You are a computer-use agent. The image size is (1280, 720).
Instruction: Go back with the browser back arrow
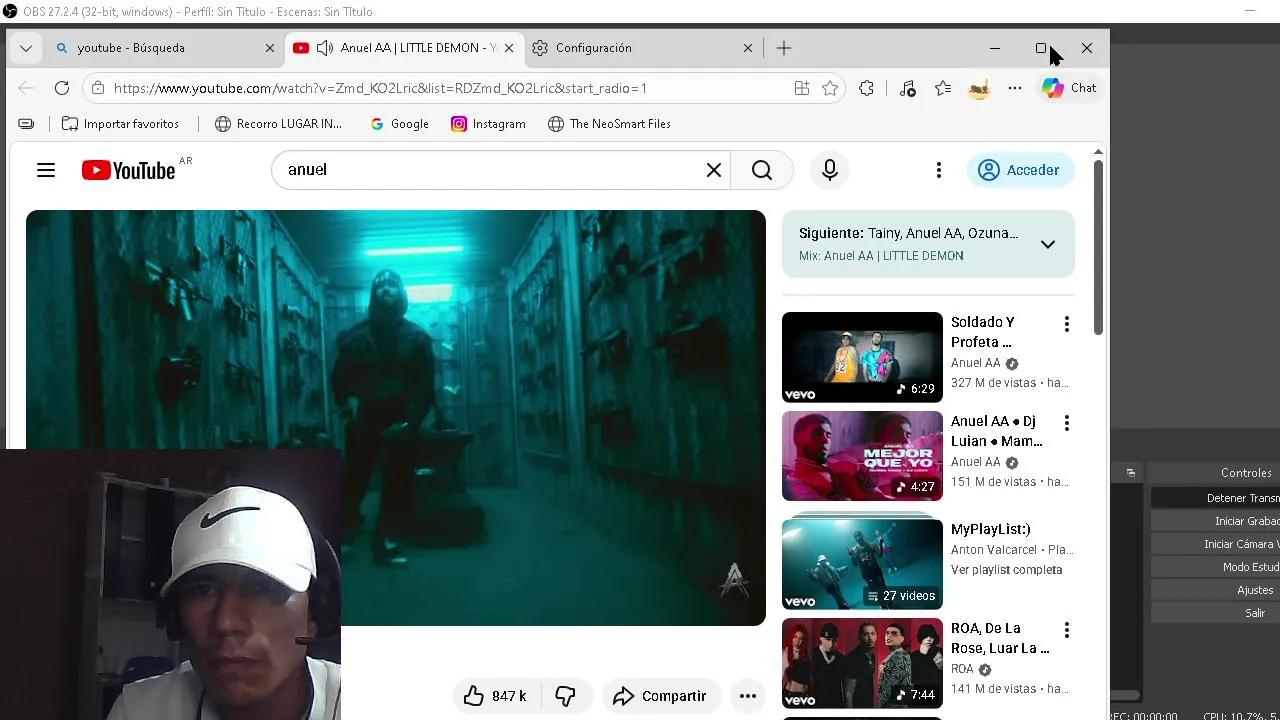pos(26,88)
